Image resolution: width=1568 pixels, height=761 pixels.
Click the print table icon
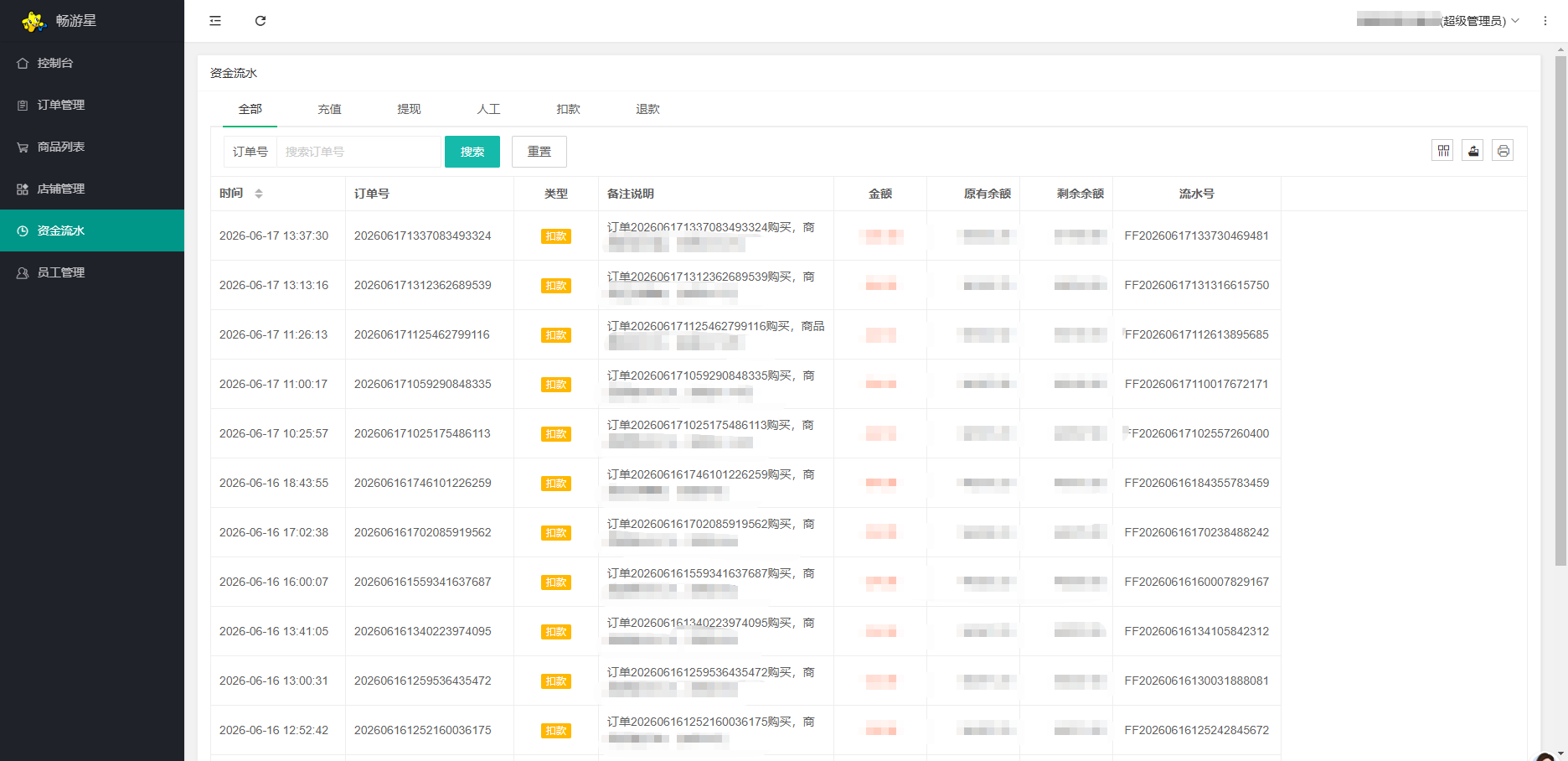1503,151
